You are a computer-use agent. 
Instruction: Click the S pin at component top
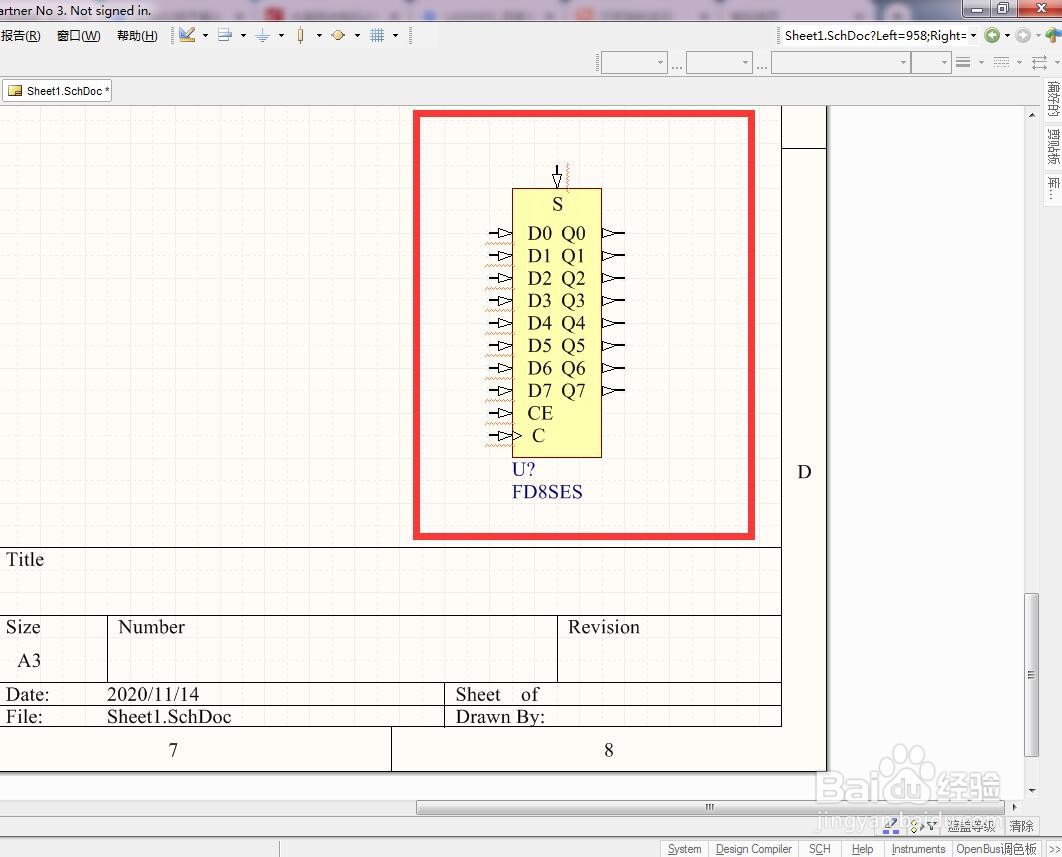pos(557,177)
